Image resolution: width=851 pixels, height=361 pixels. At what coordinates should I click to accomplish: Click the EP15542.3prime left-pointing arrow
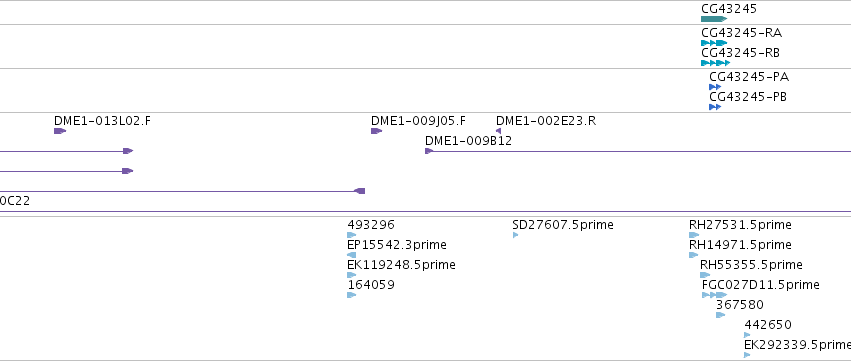(x=352, y=255)
